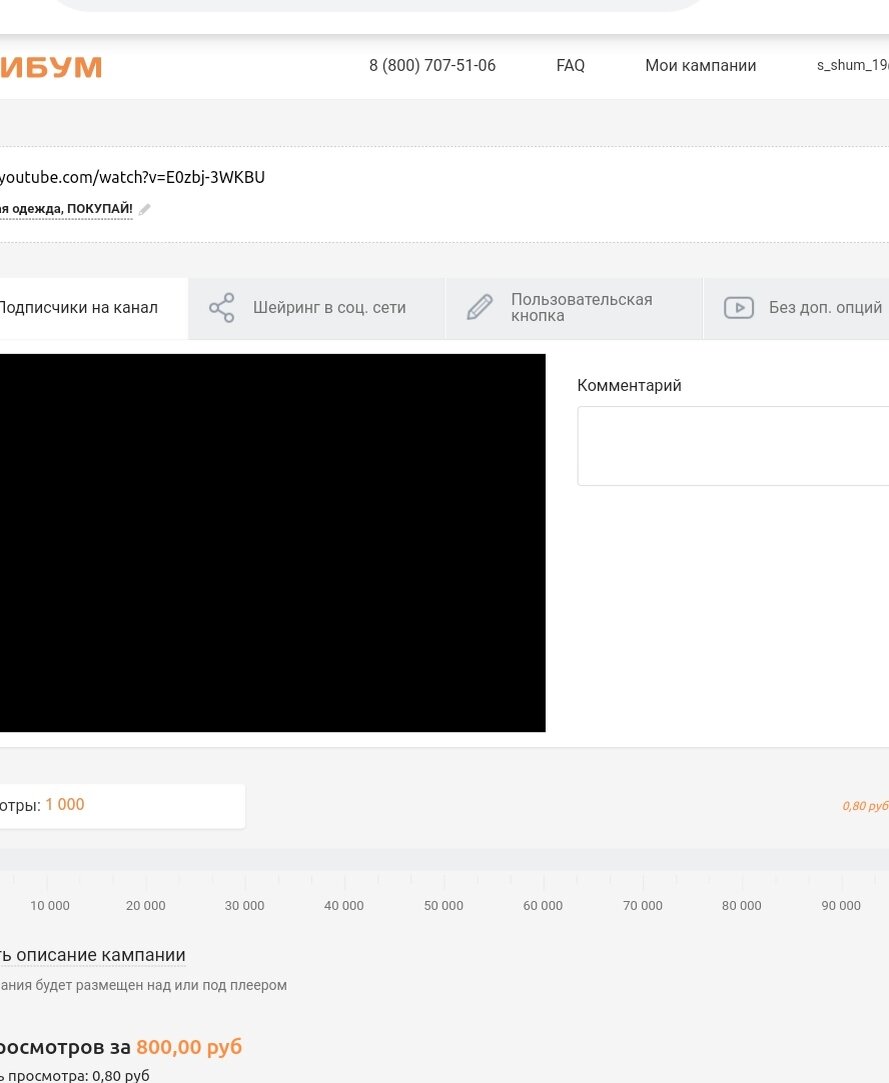Click the 60 000 scale mark
The width and height of the screenshot is (889, 1083).
click(x=543, y=905)
